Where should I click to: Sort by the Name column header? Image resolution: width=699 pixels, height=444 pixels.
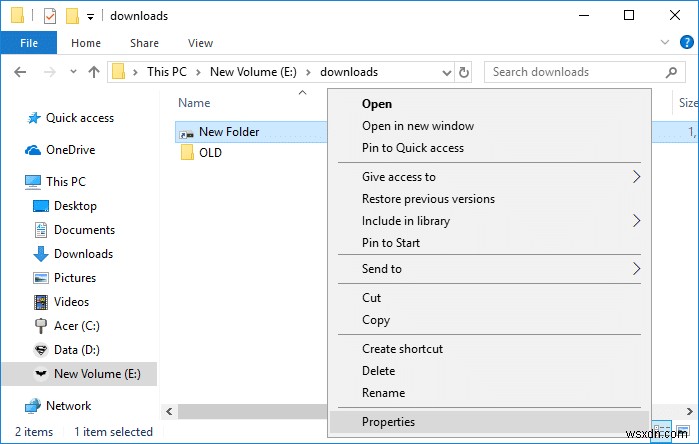tap(194, 103)
